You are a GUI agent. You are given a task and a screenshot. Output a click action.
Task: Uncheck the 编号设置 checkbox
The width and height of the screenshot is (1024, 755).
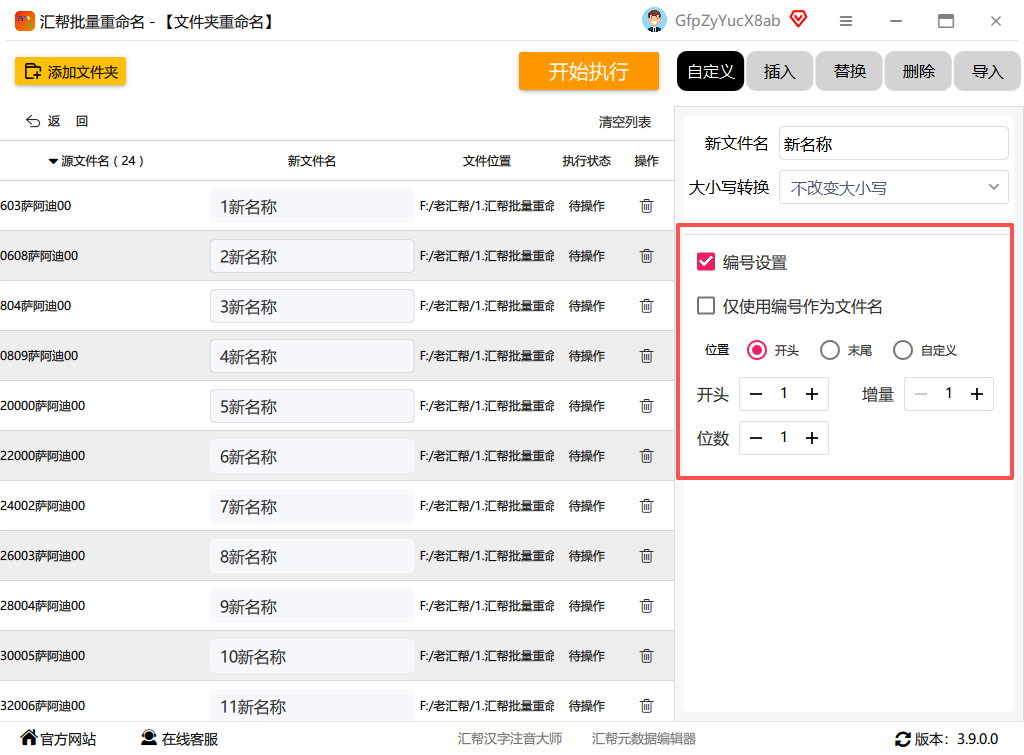706,262
